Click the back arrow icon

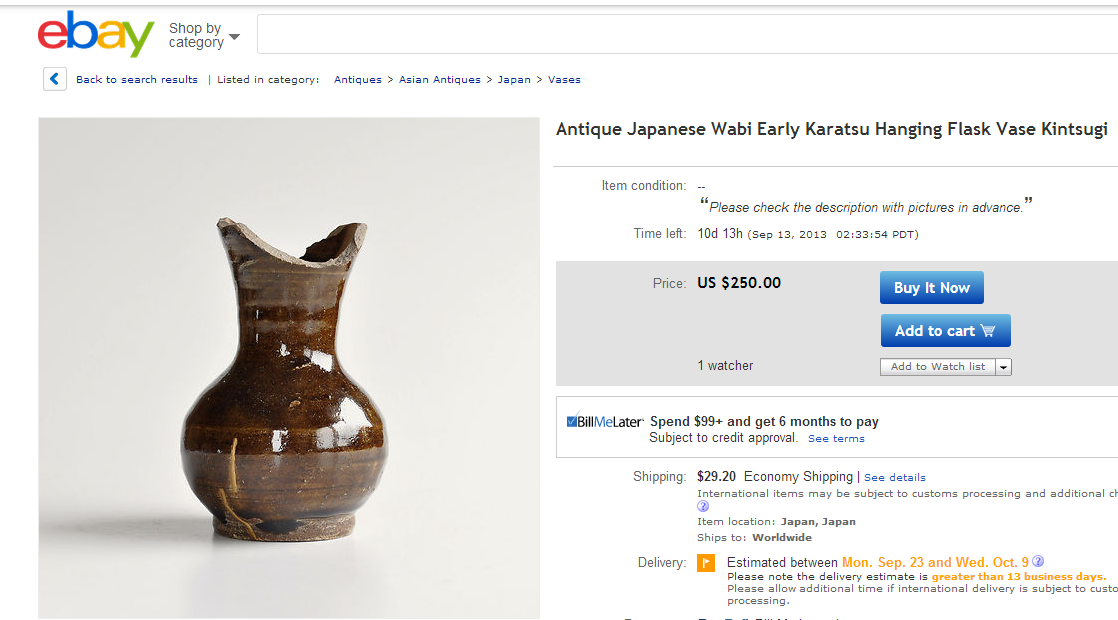[x=55, y=79]
